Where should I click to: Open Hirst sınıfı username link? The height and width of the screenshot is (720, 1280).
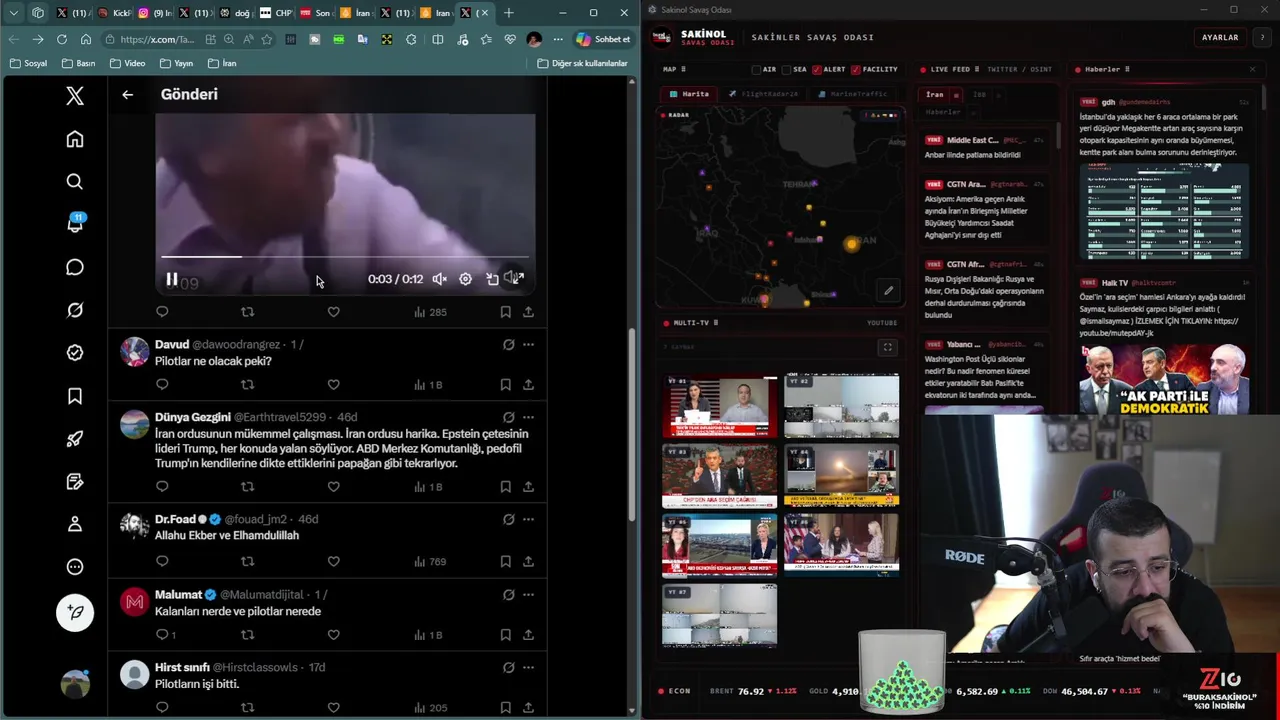[255, 667]
